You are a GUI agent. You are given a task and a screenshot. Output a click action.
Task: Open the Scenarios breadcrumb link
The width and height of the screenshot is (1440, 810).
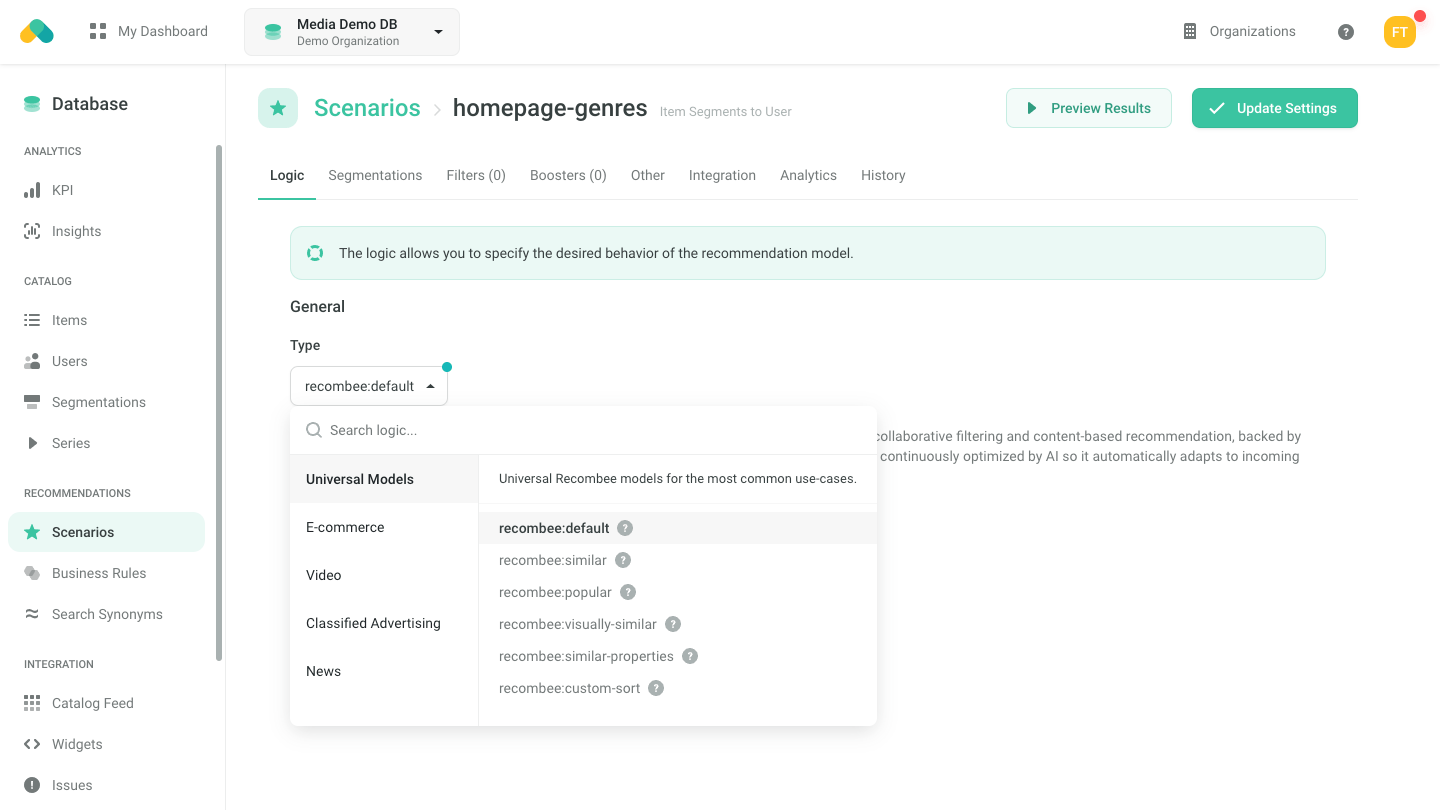(x=367, y=108)
